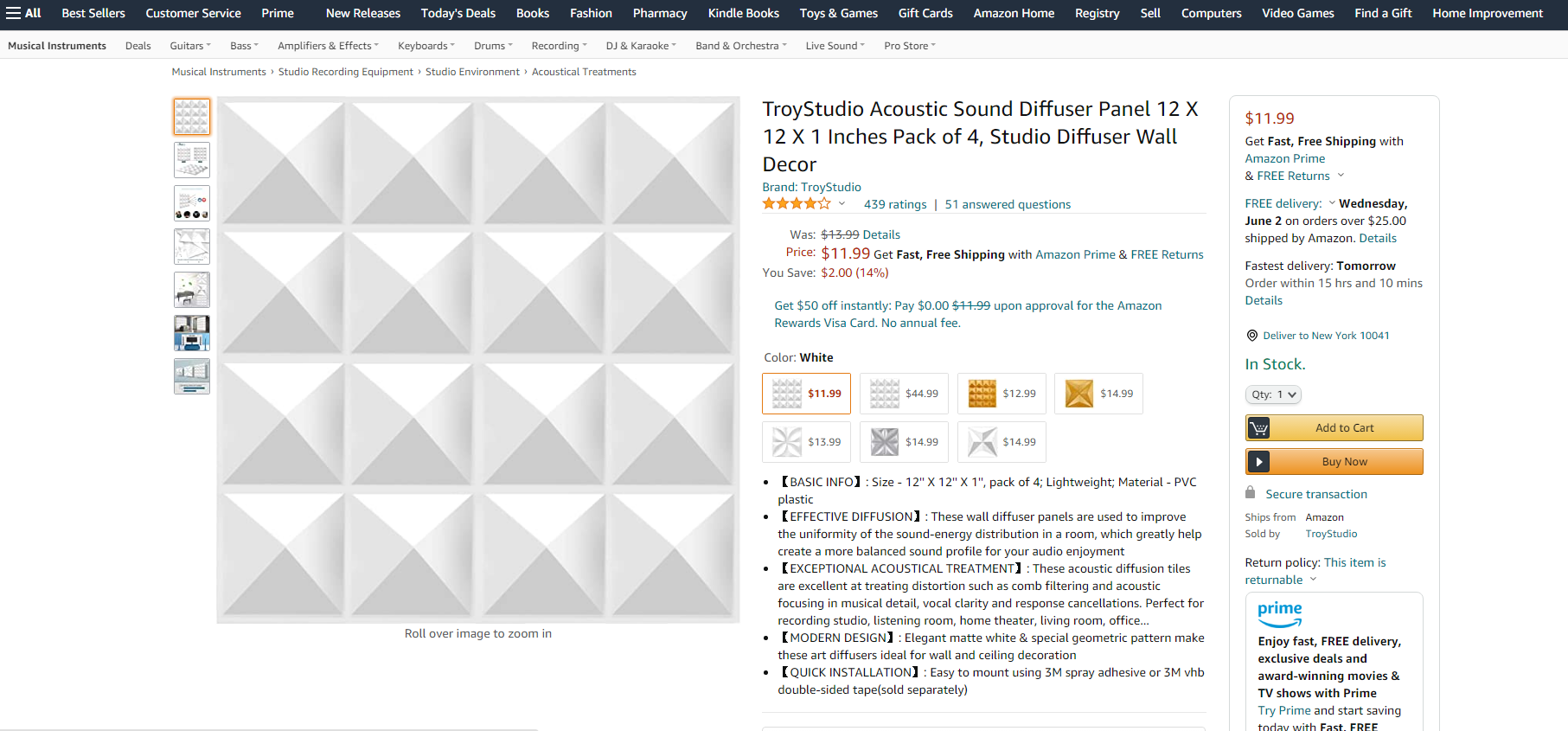Open Studio Recording Equipment breadcrumb
The width and height of the screenshot is (1568, 731).
pos(345,72)
